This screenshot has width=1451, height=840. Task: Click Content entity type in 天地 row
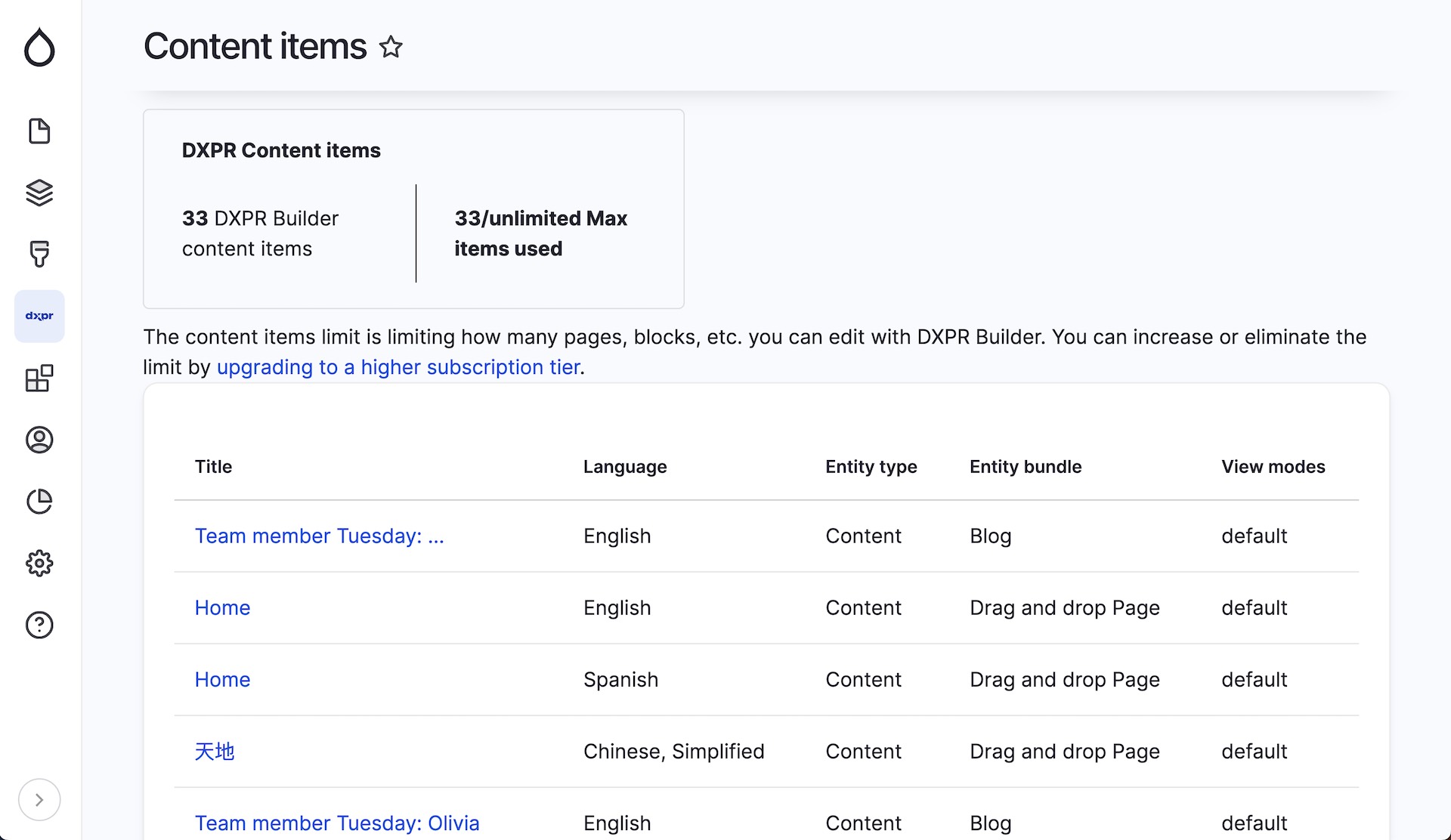click(863, 751)
